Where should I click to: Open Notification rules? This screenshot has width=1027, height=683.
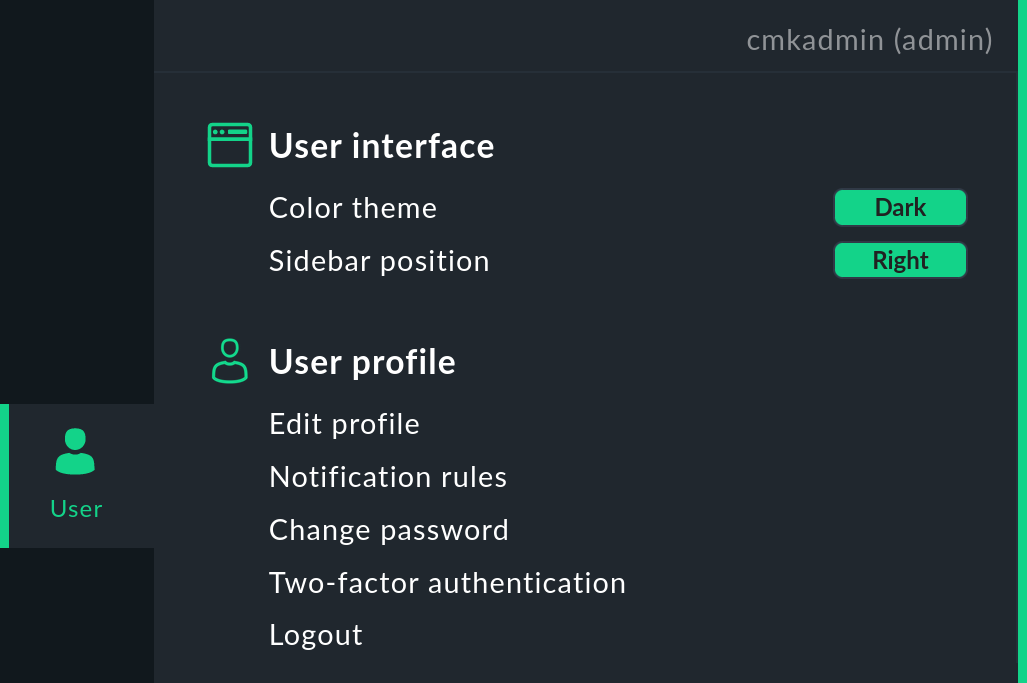[388, 477]
